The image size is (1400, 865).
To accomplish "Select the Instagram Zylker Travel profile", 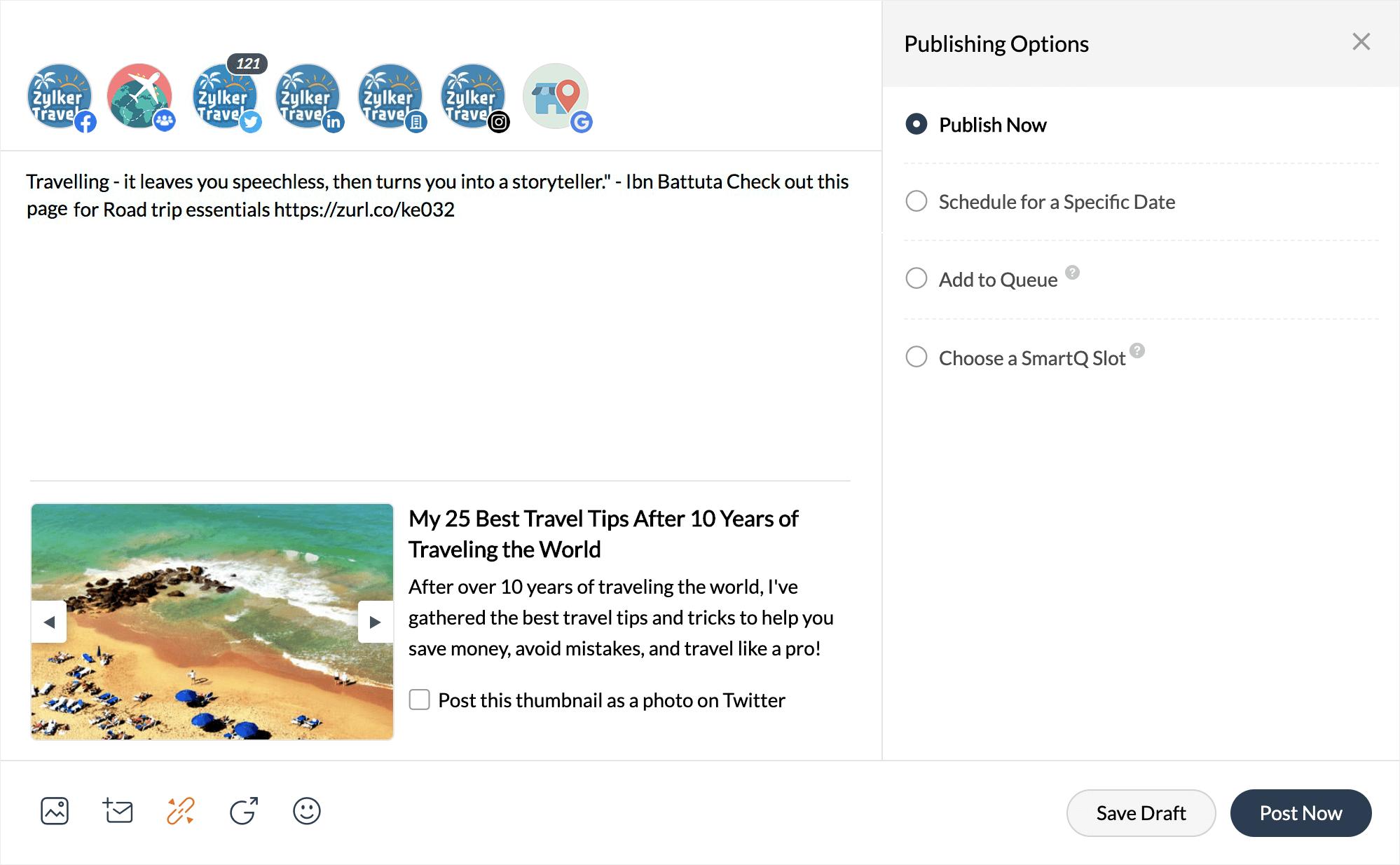I will [472, 97].
